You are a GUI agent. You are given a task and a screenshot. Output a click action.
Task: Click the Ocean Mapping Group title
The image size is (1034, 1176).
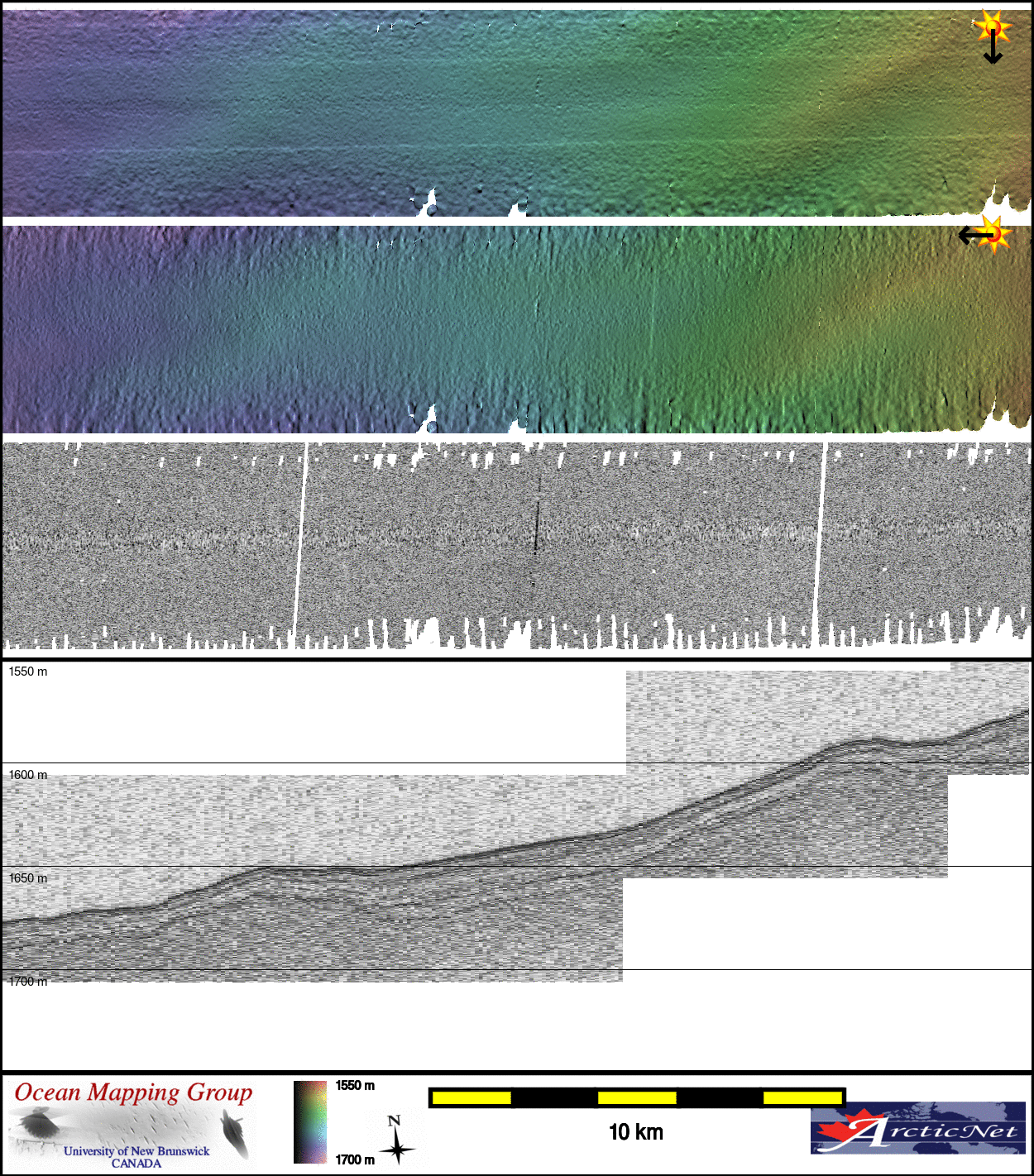pos(133,1092)
